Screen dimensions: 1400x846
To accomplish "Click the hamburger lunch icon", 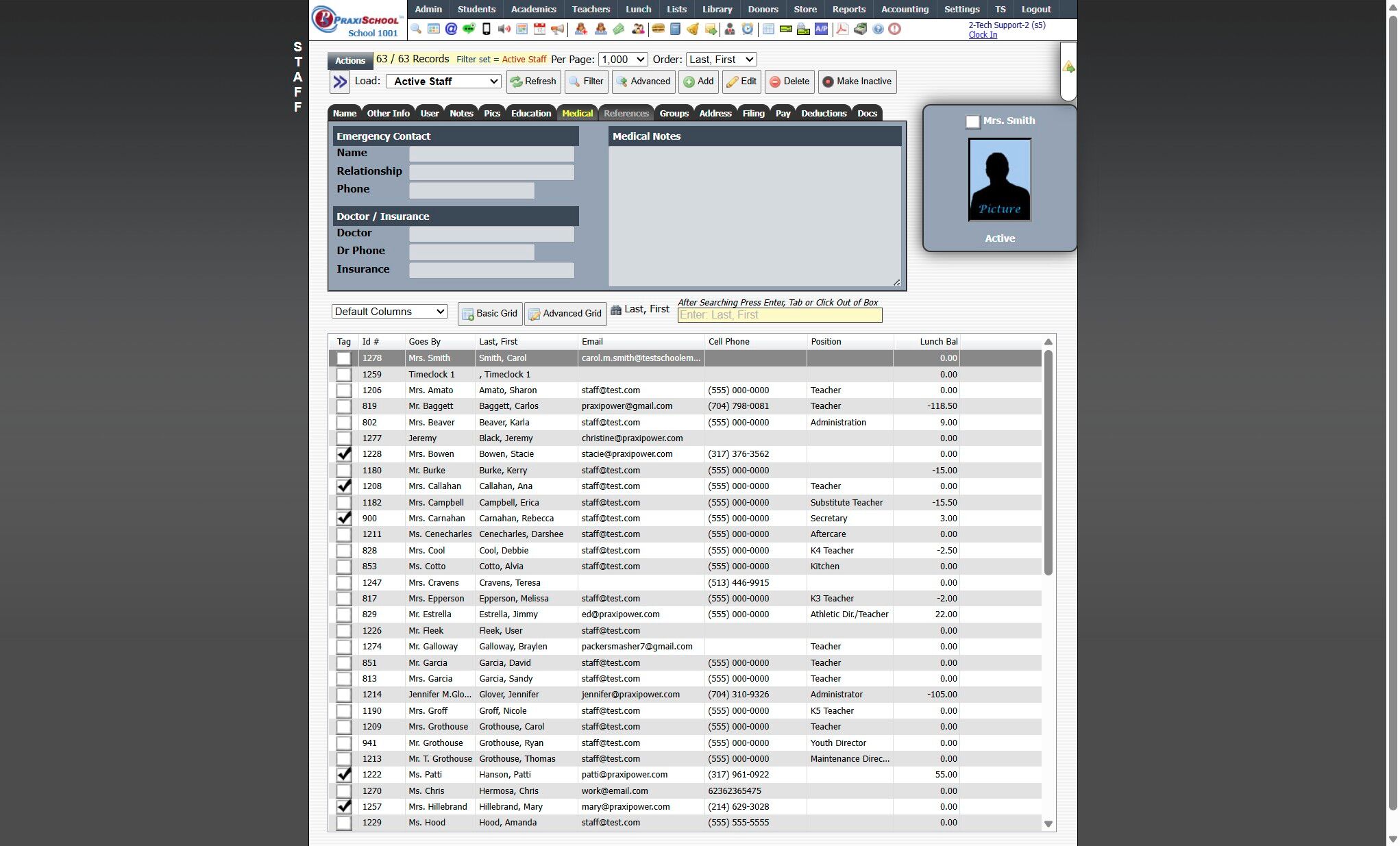I will coord(658,29).
